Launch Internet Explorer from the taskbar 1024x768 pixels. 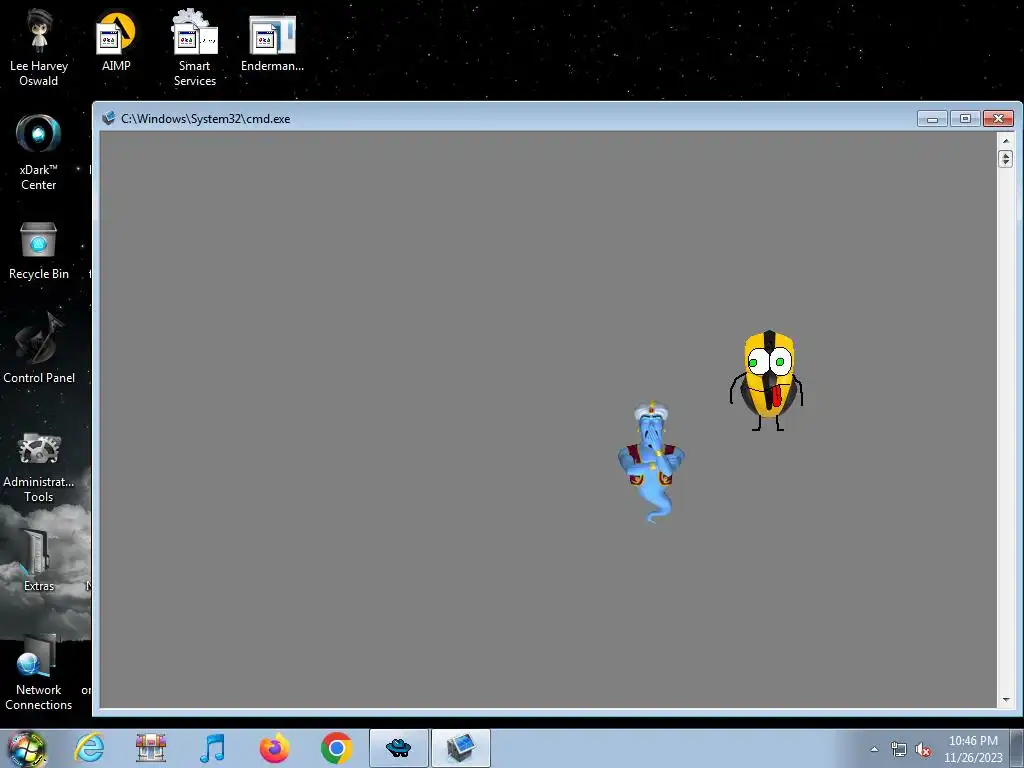89,748
